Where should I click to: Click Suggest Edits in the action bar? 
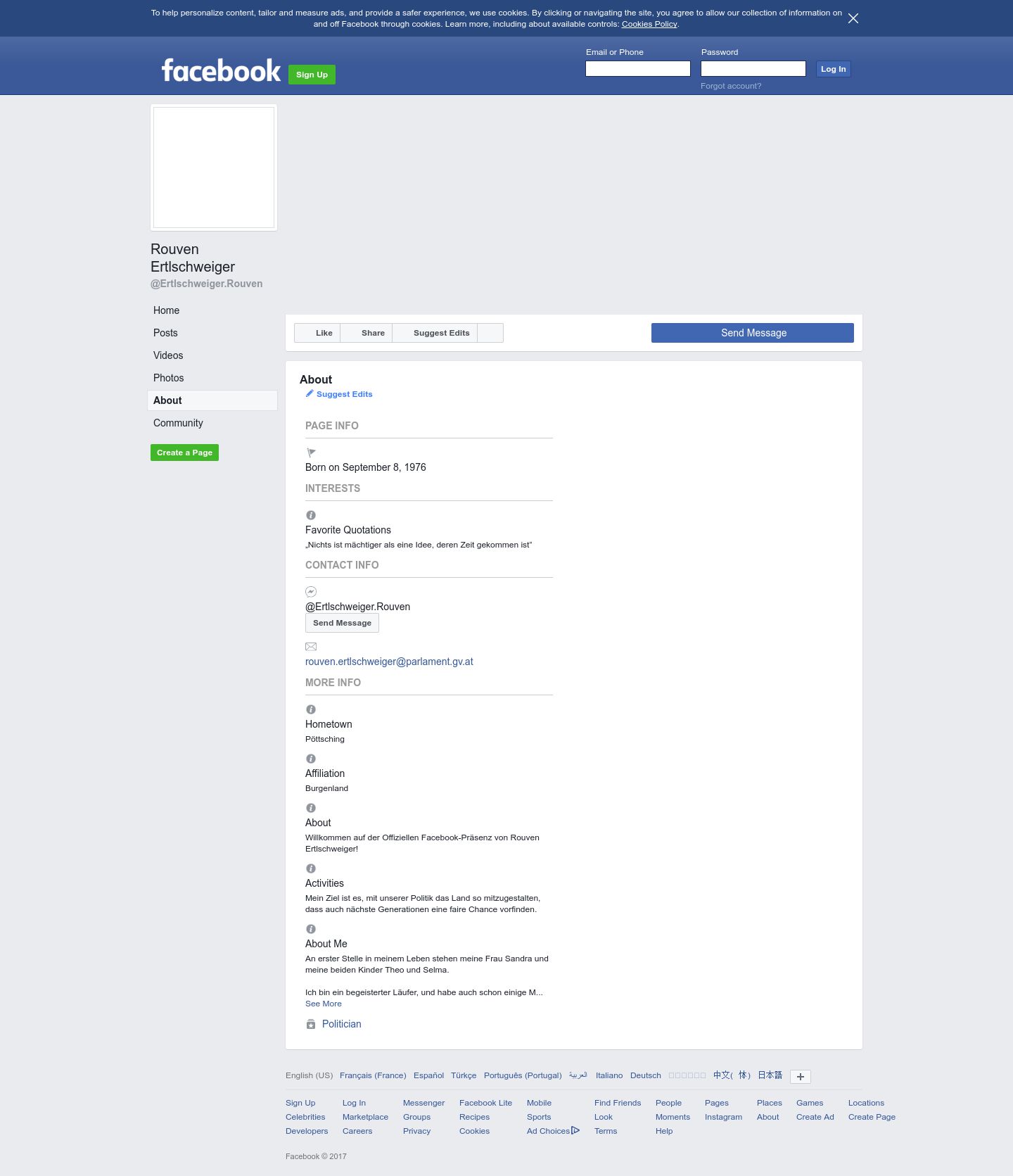pyautogui.click(x=435, y=333)
